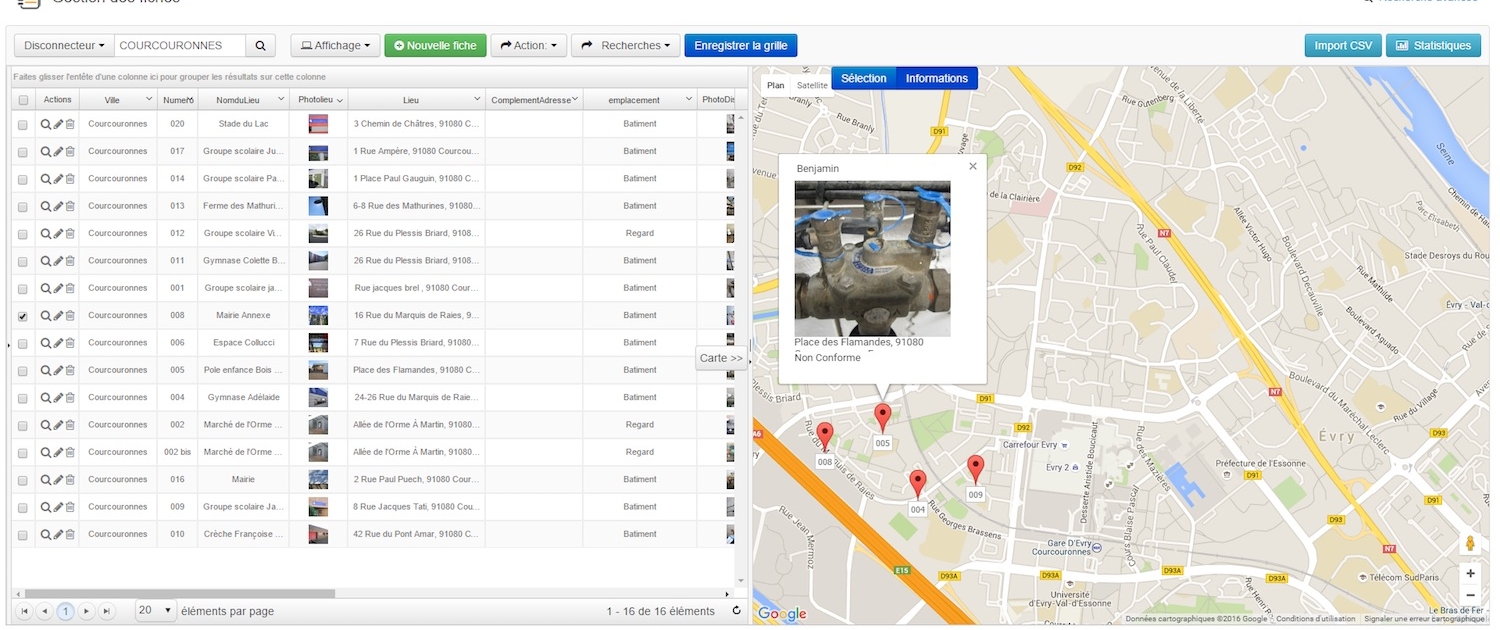Open NomduLieu column menu arrow
This screenshot has width=1500, height=630.
[281, 99]
